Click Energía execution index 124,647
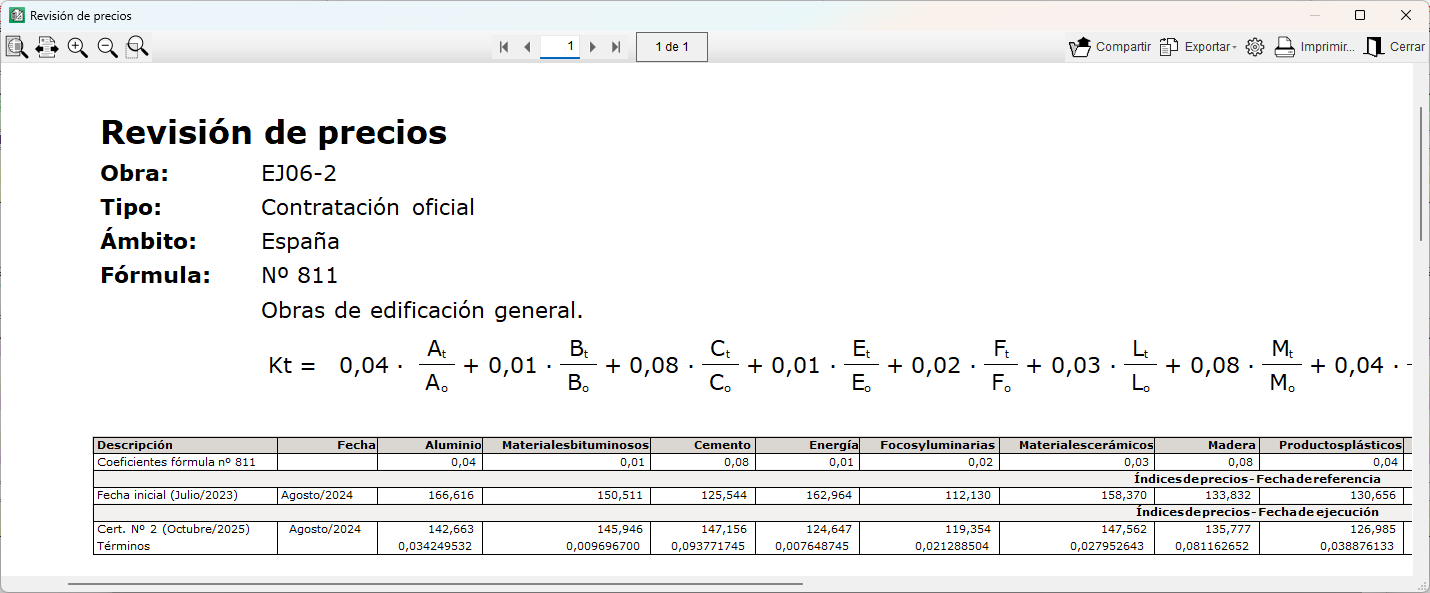Image resolution: width=1430 pixels, height=593 pixels. (x=829, y=529)
